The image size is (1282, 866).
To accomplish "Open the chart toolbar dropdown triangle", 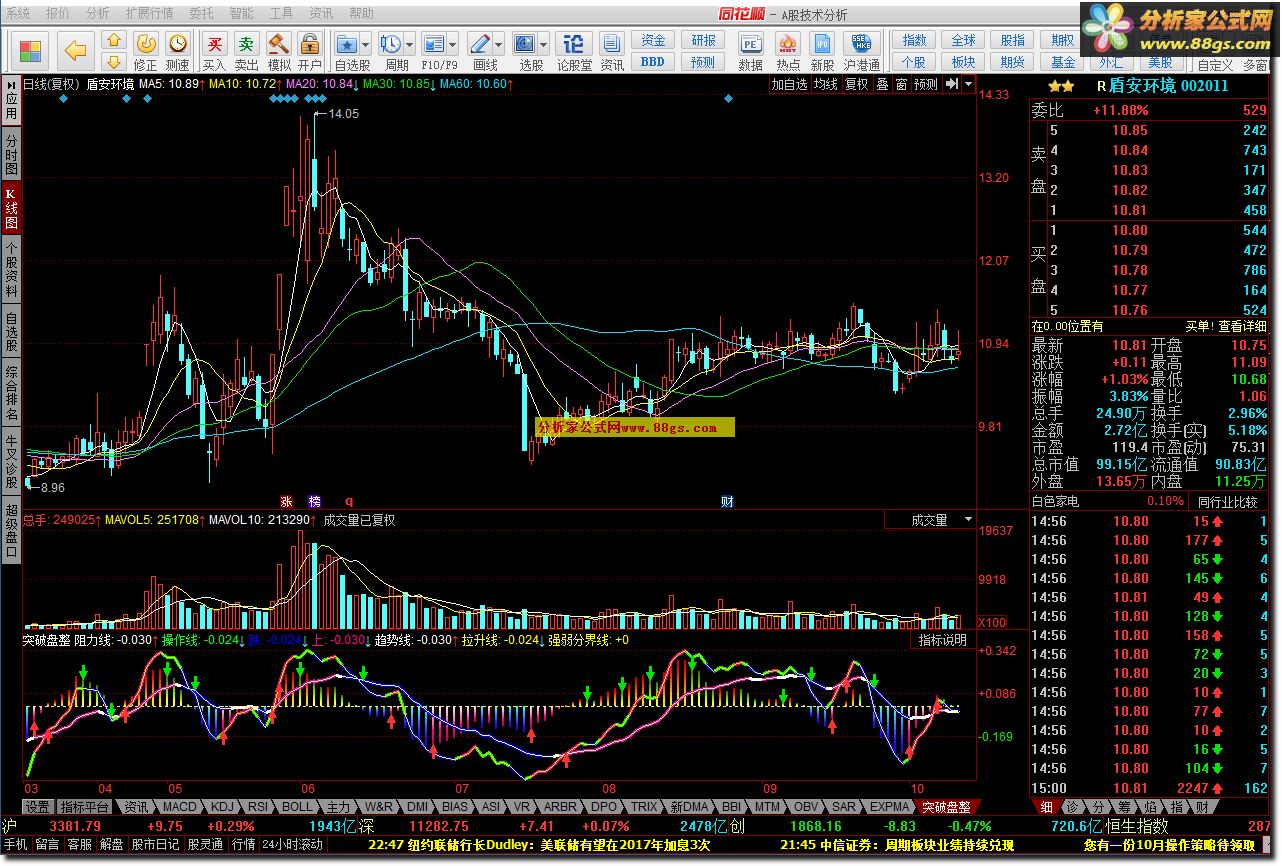I will (968, 84).
